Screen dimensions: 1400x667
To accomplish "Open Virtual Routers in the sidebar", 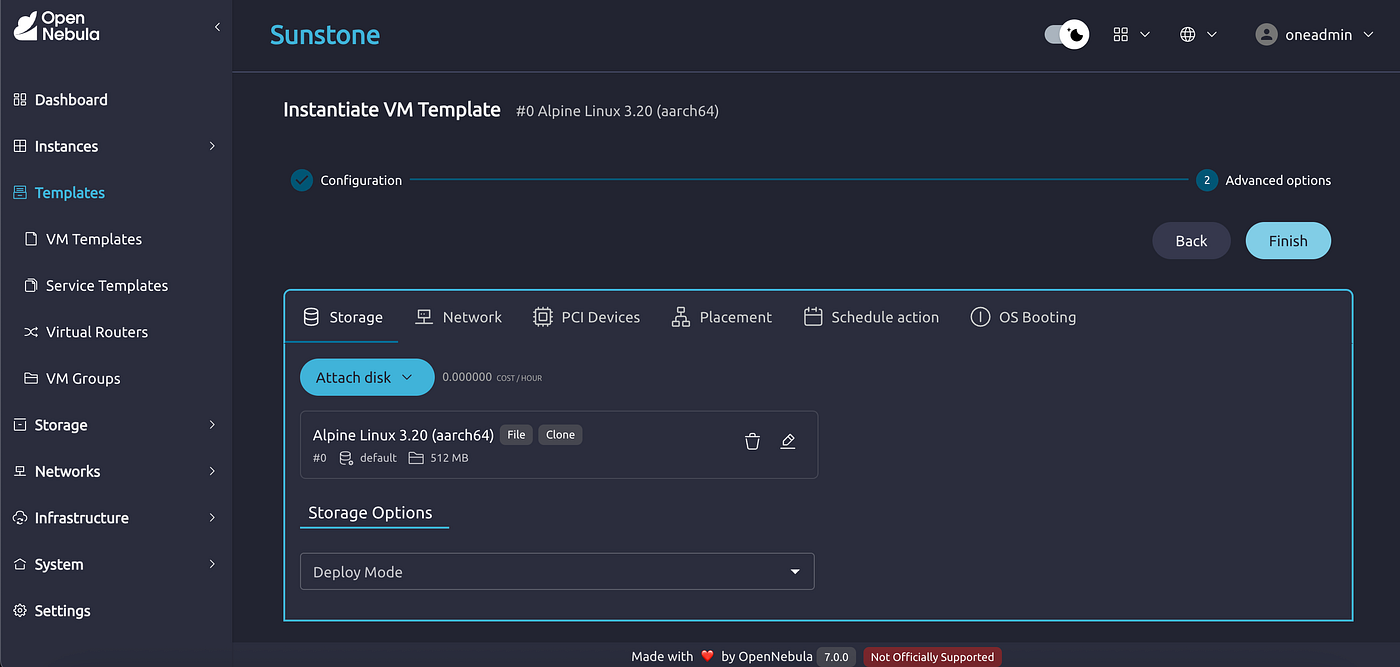I will [97, 332].
